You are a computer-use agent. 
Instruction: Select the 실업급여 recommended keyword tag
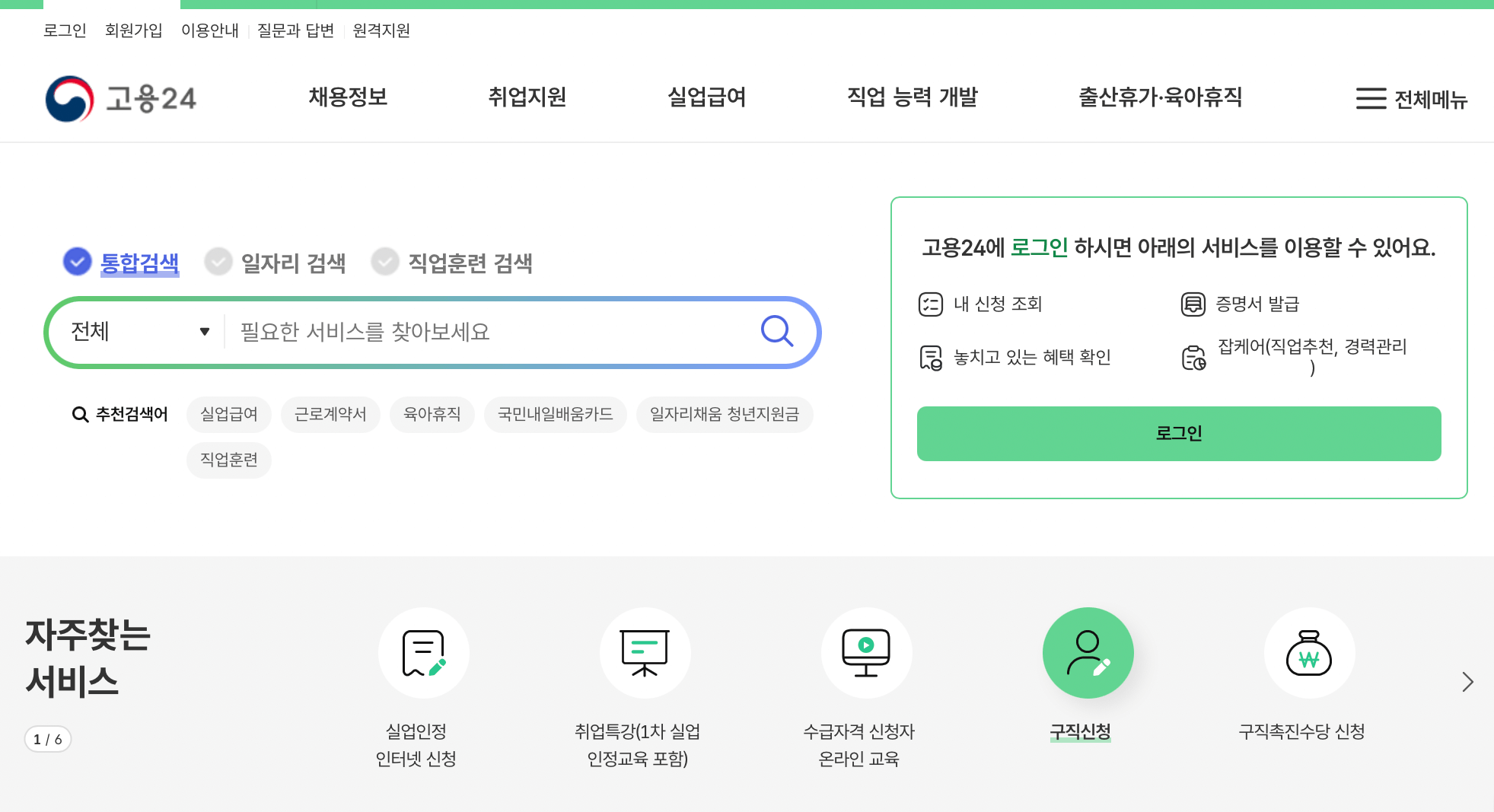click(228, 414)
